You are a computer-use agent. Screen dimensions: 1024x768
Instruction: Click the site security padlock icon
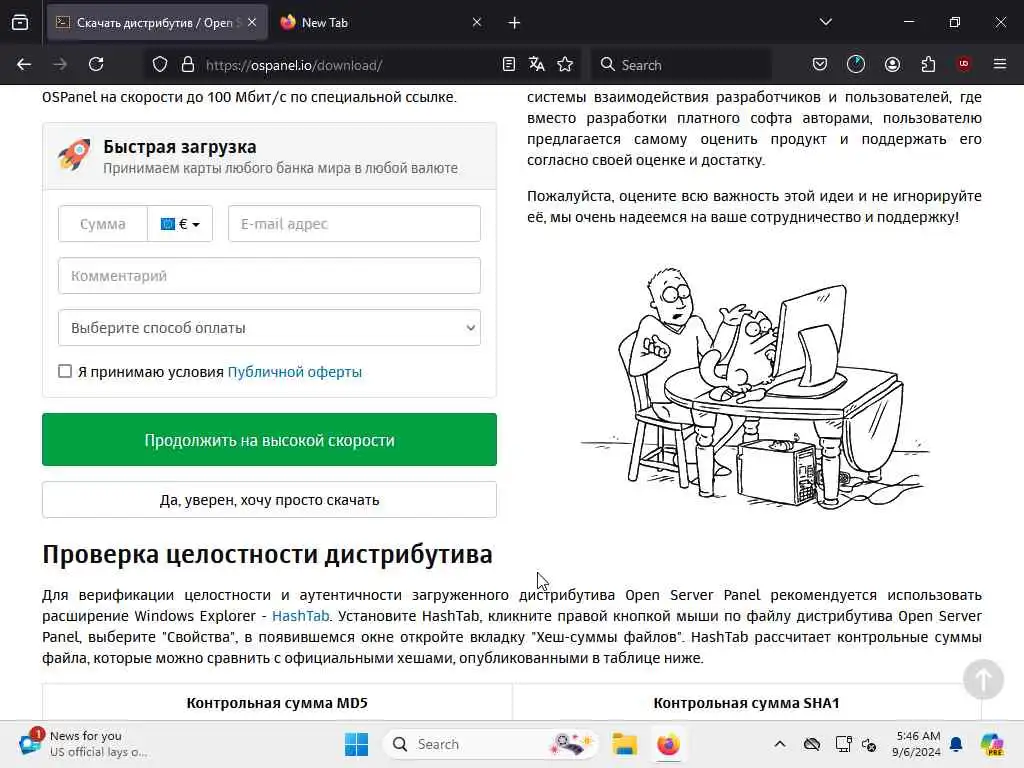pos(188,65)
